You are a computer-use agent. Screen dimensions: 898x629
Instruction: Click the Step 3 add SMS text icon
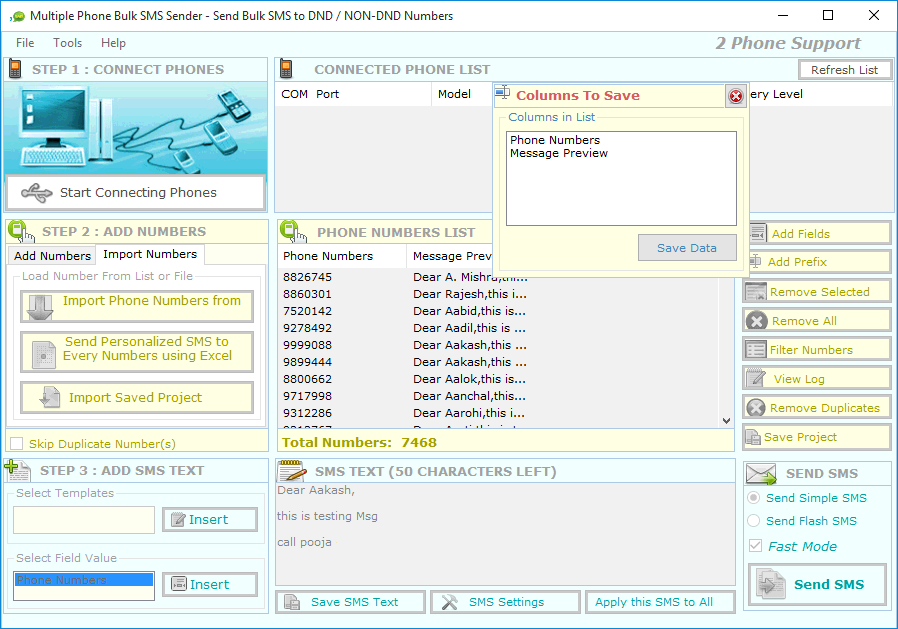click(x=17, y=470)
